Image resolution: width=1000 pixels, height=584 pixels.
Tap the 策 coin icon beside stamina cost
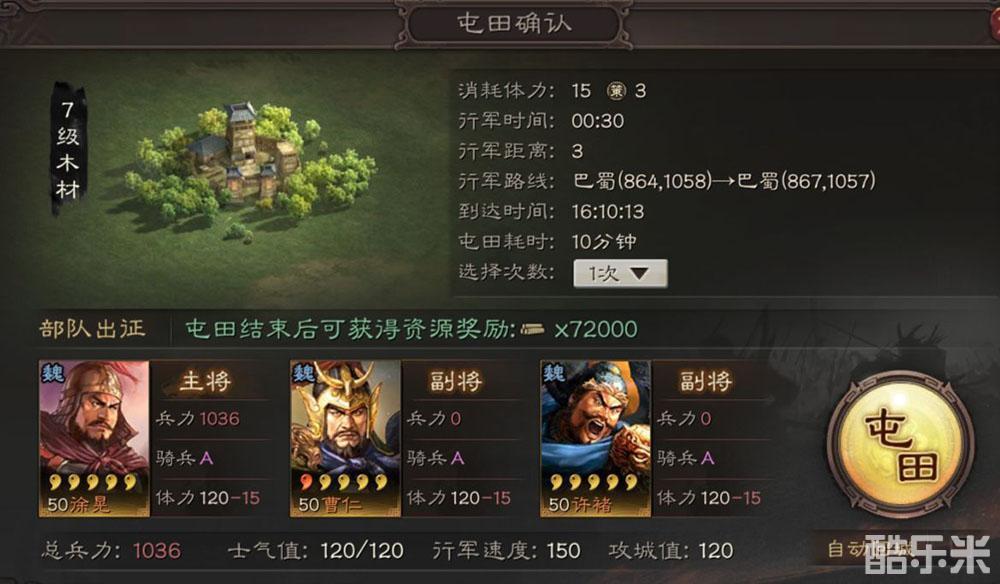pos(616,91)
